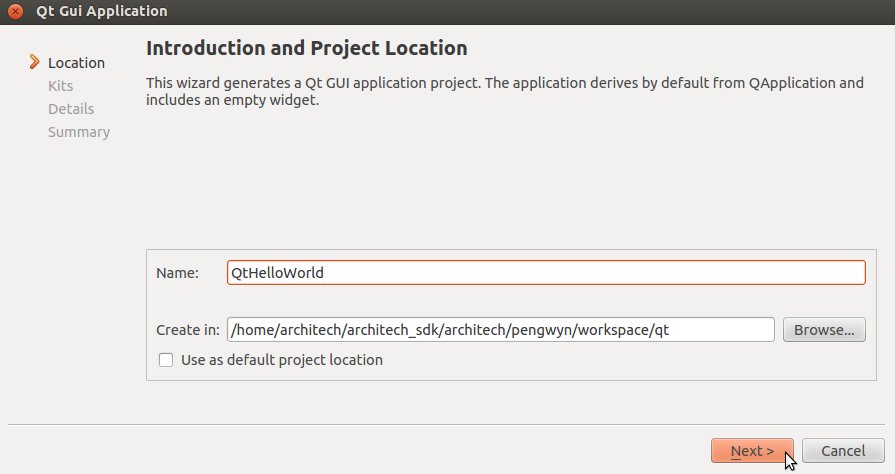Click the 'Name:' label

click(x=178, y=273)
